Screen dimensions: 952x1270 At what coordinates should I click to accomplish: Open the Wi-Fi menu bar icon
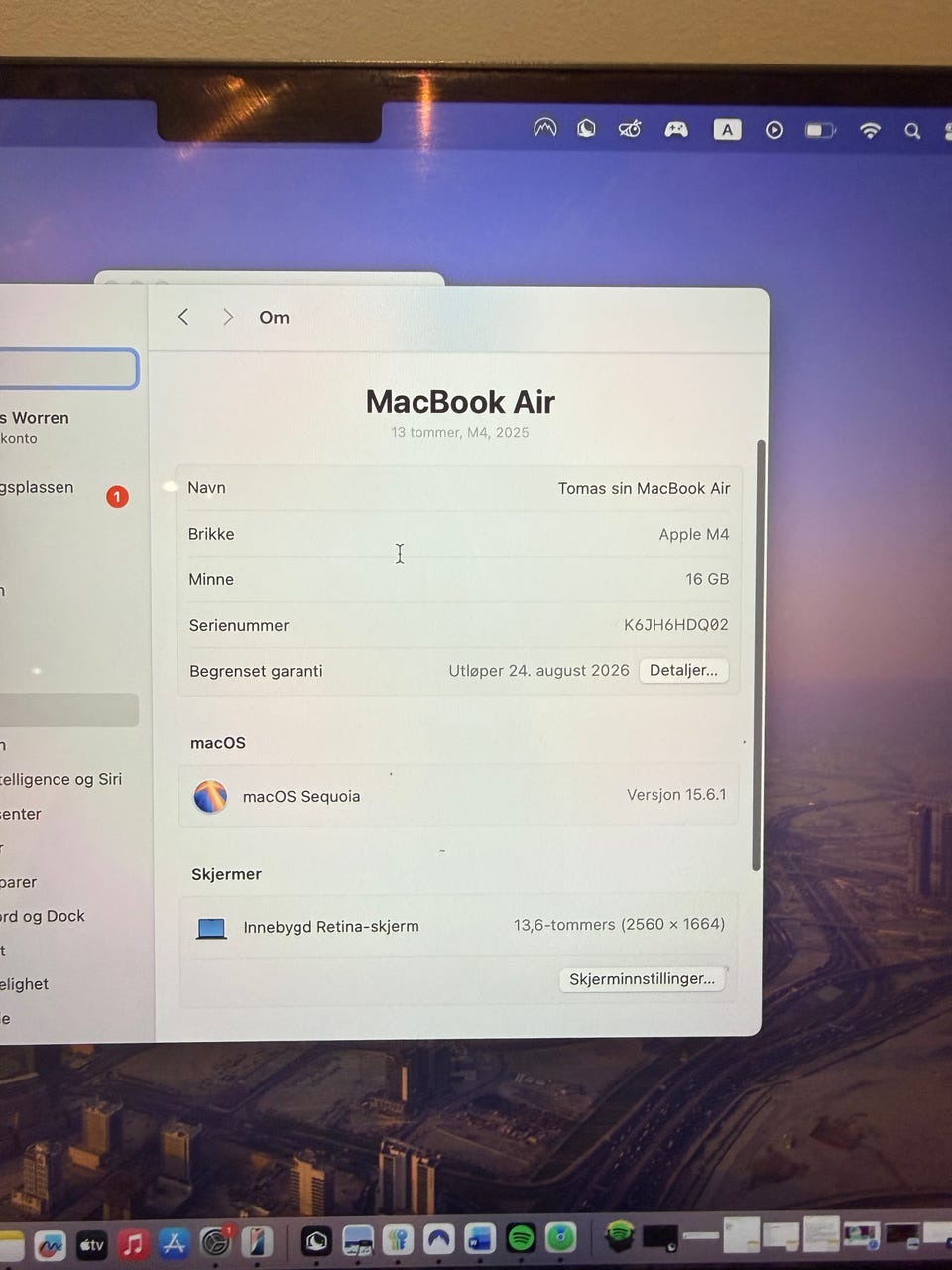(x=870, y=130)
